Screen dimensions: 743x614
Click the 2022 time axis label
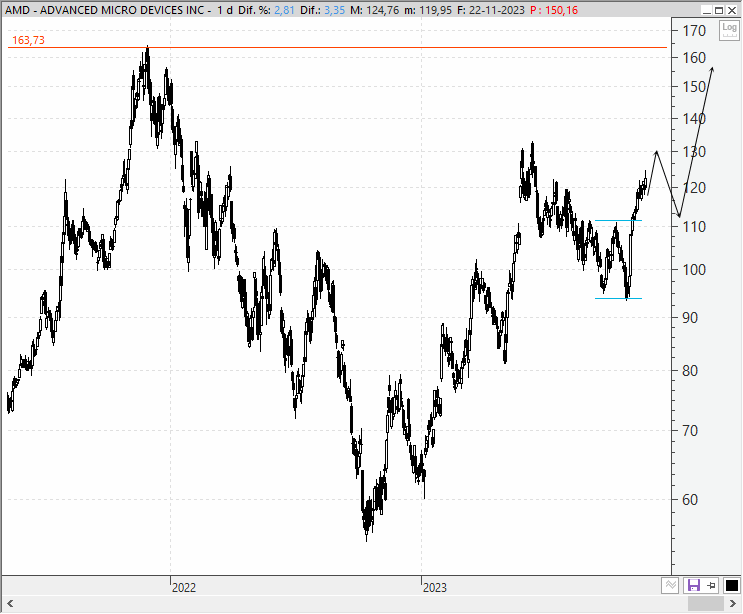click(184, 587)
